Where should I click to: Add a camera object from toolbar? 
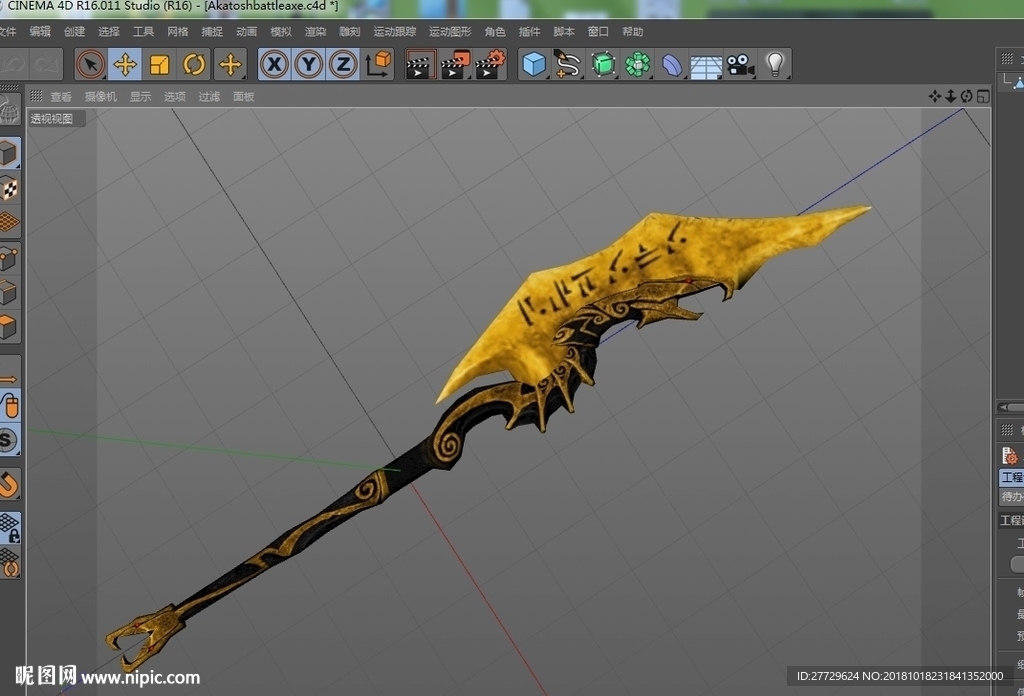(x=741, y=65)
